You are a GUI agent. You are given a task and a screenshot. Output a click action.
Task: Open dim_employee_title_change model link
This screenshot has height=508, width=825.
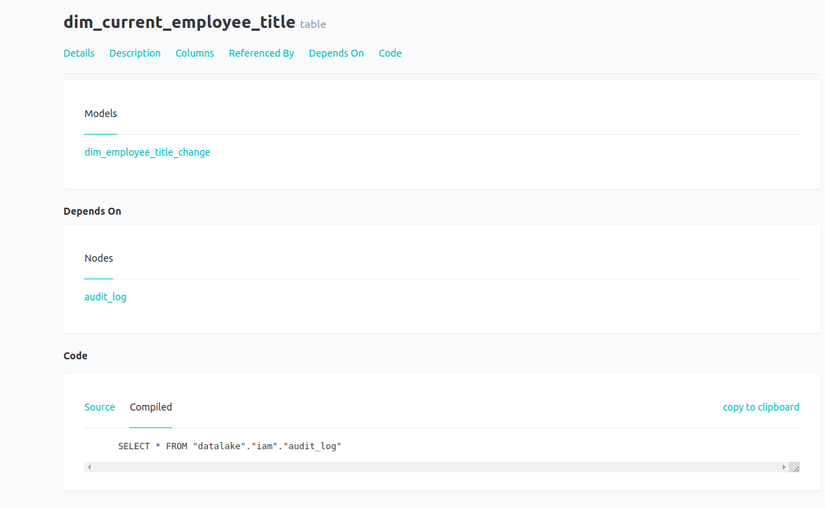click(x=147, y=152)
